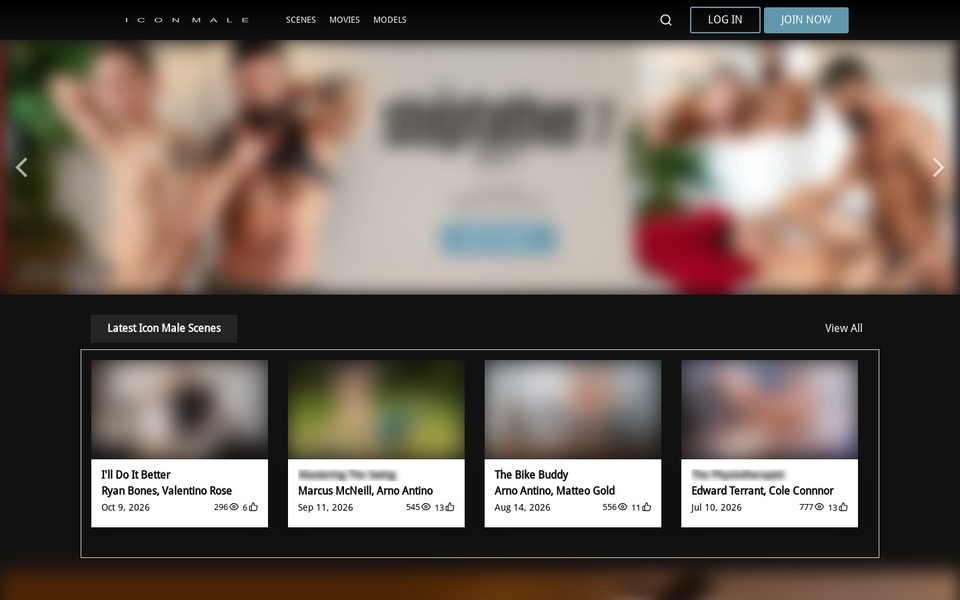Select the Latest Icon Male Scenes tab

point(164,328)
